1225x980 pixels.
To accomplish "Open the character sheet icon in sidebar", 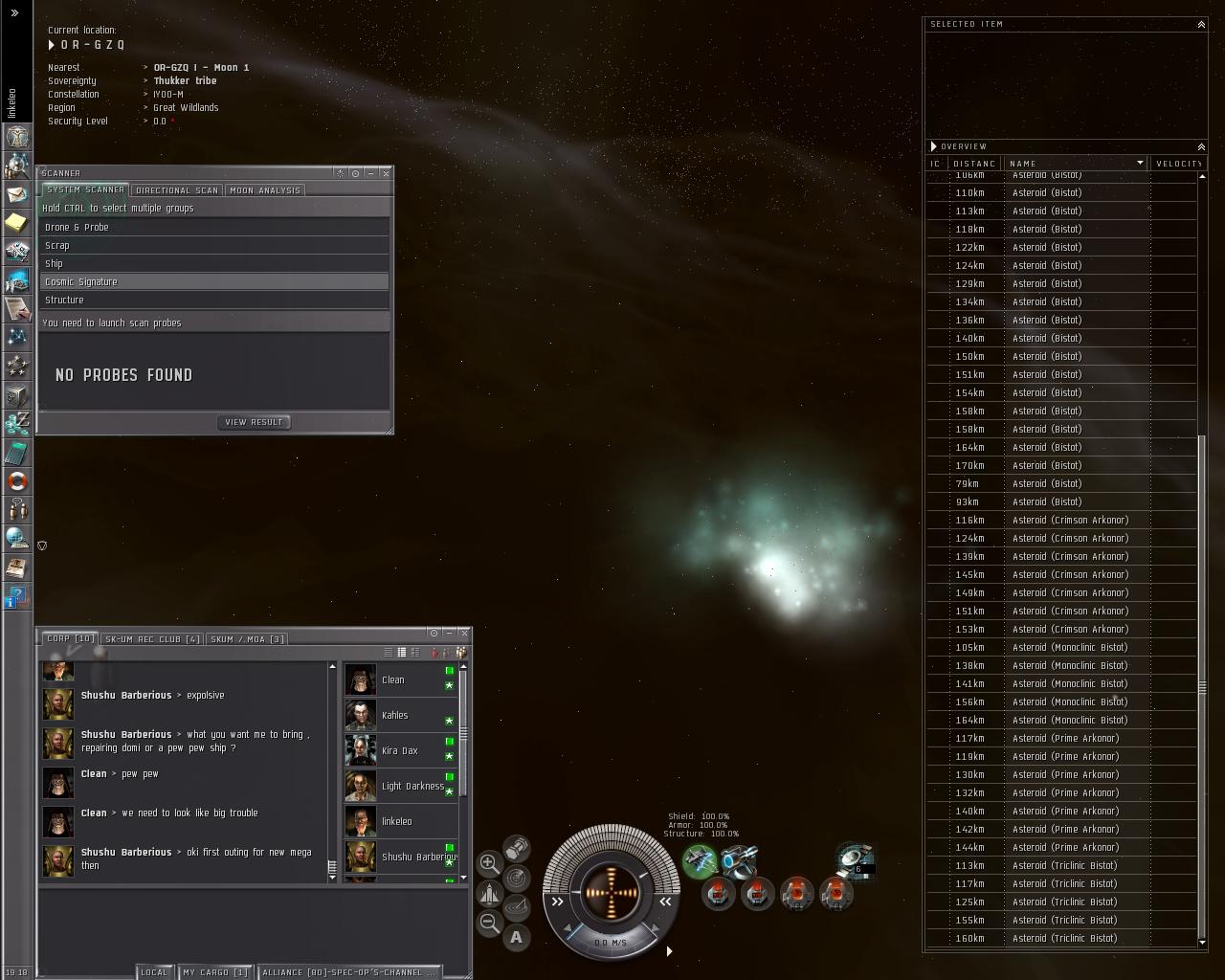I will [x=17, y=137].
